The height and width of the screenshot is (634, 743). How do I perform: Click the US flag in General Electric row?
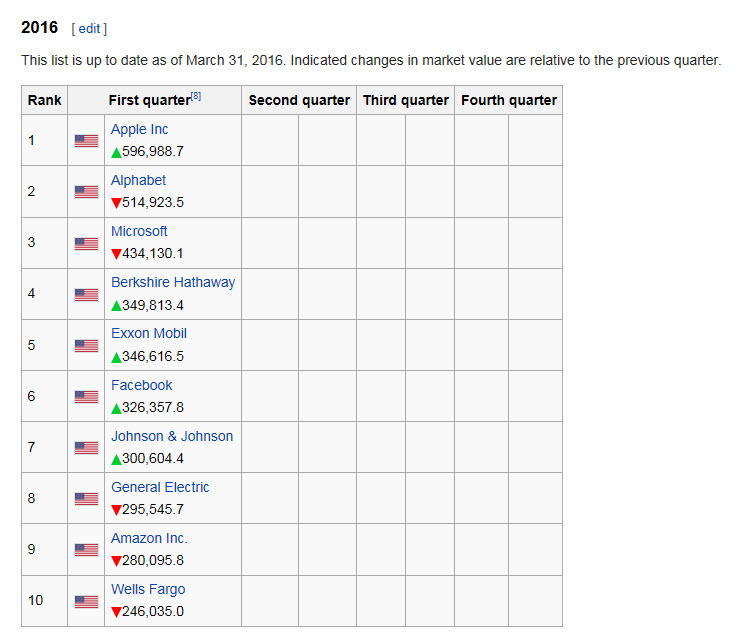[86, 499]
